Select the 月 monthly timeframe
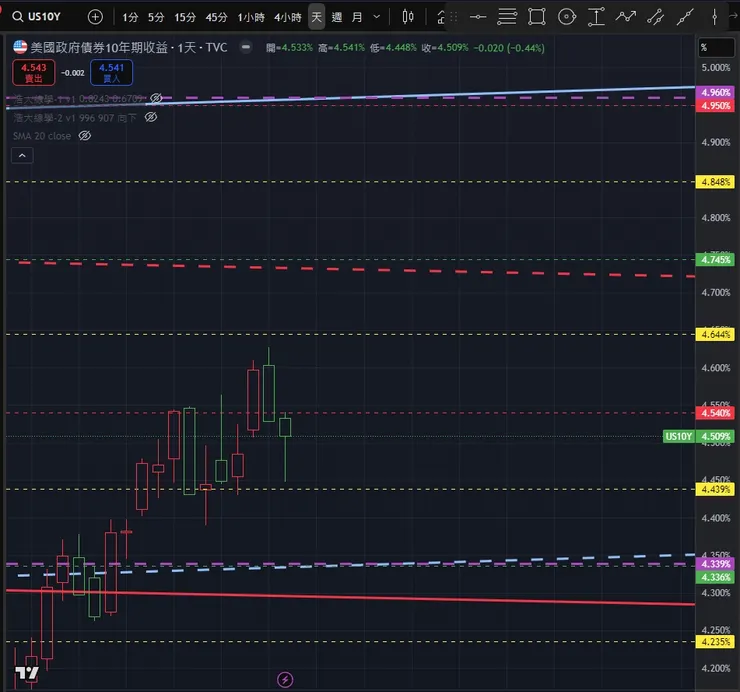 pos(357,17)
